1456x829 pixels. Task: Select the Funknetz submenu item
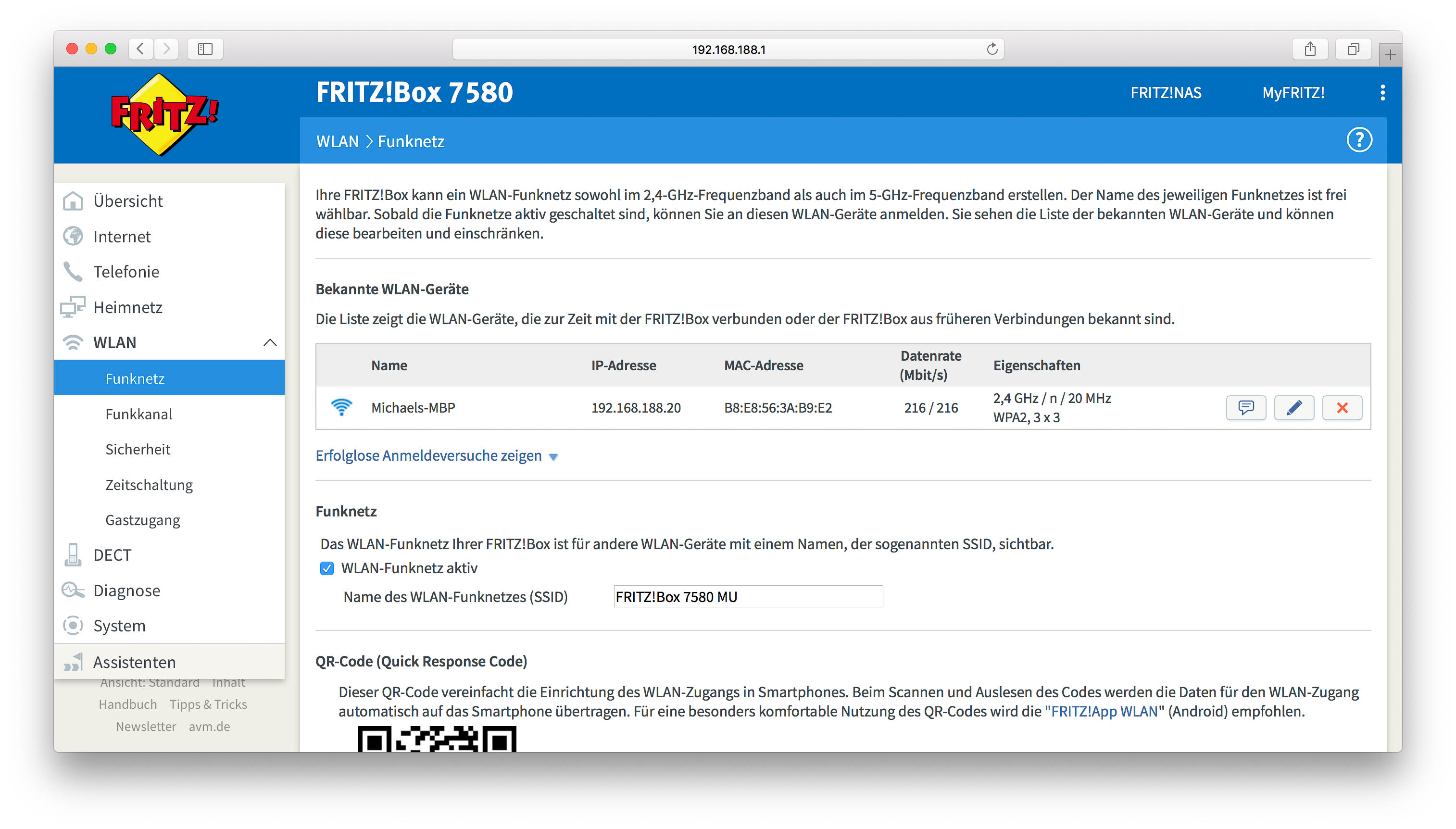169,378
